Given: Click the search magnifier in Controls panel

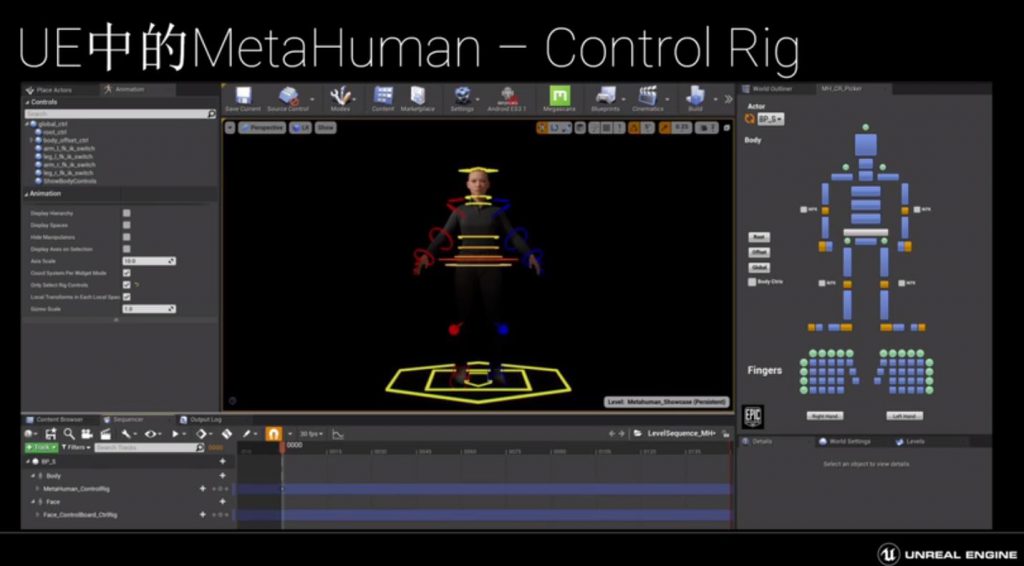Looking at the screenshot, I should pos(212,114).
